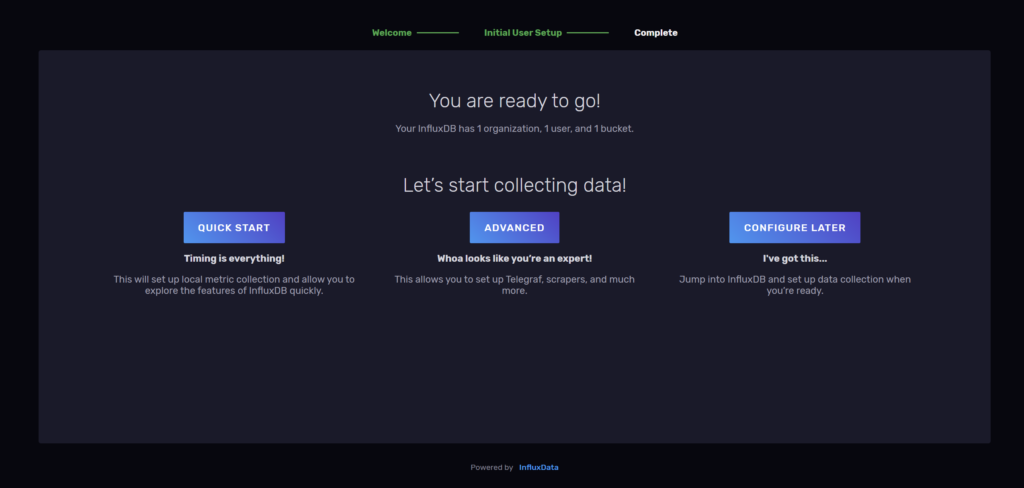Image resolution: width=1024 pixels, height=488 pixels.
Task: Return to Initial User Setup step
Action: coord(522,33)
